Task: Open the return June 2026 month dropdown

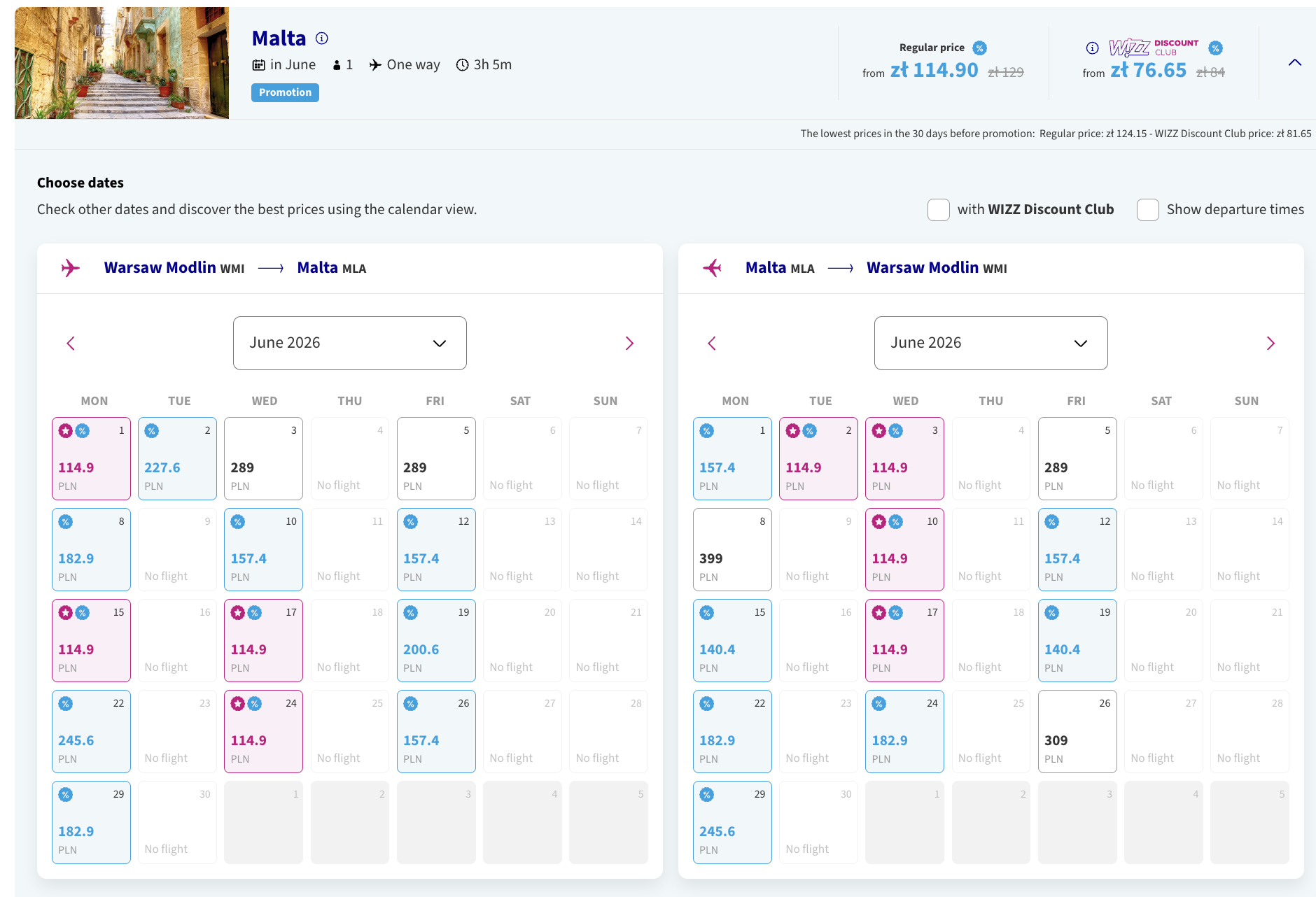Action: pos(990,343)
